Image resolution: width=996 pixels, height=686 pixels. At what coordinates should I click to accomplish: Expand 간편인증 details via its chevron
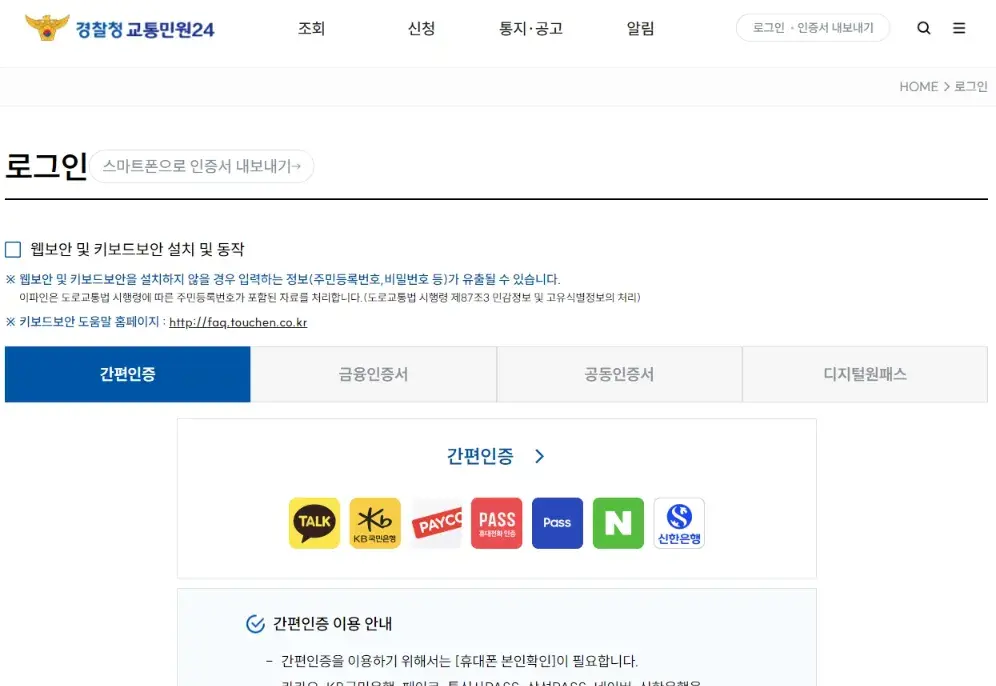tap(539, 455)
